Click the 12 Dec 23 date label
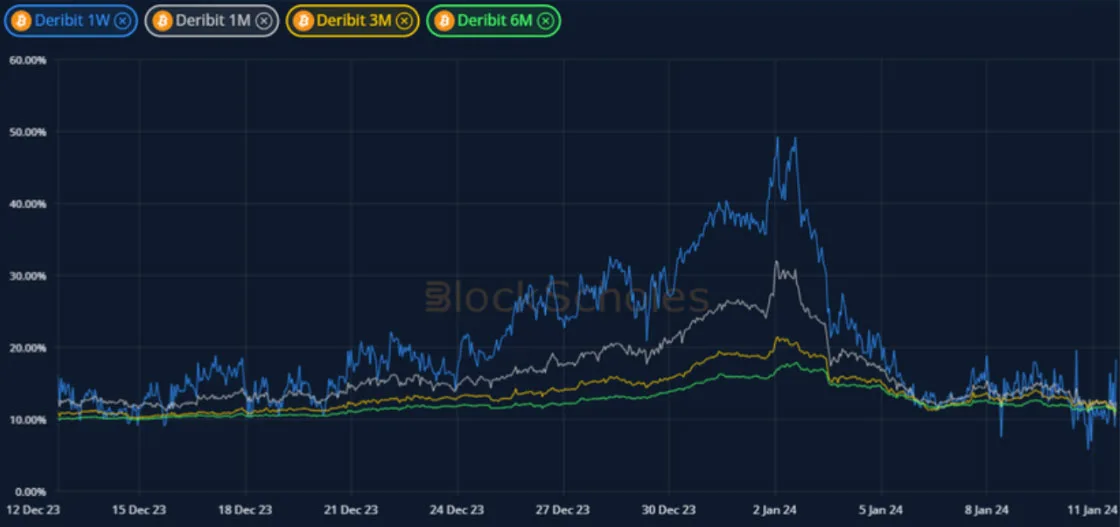 [x=33, y=510]
